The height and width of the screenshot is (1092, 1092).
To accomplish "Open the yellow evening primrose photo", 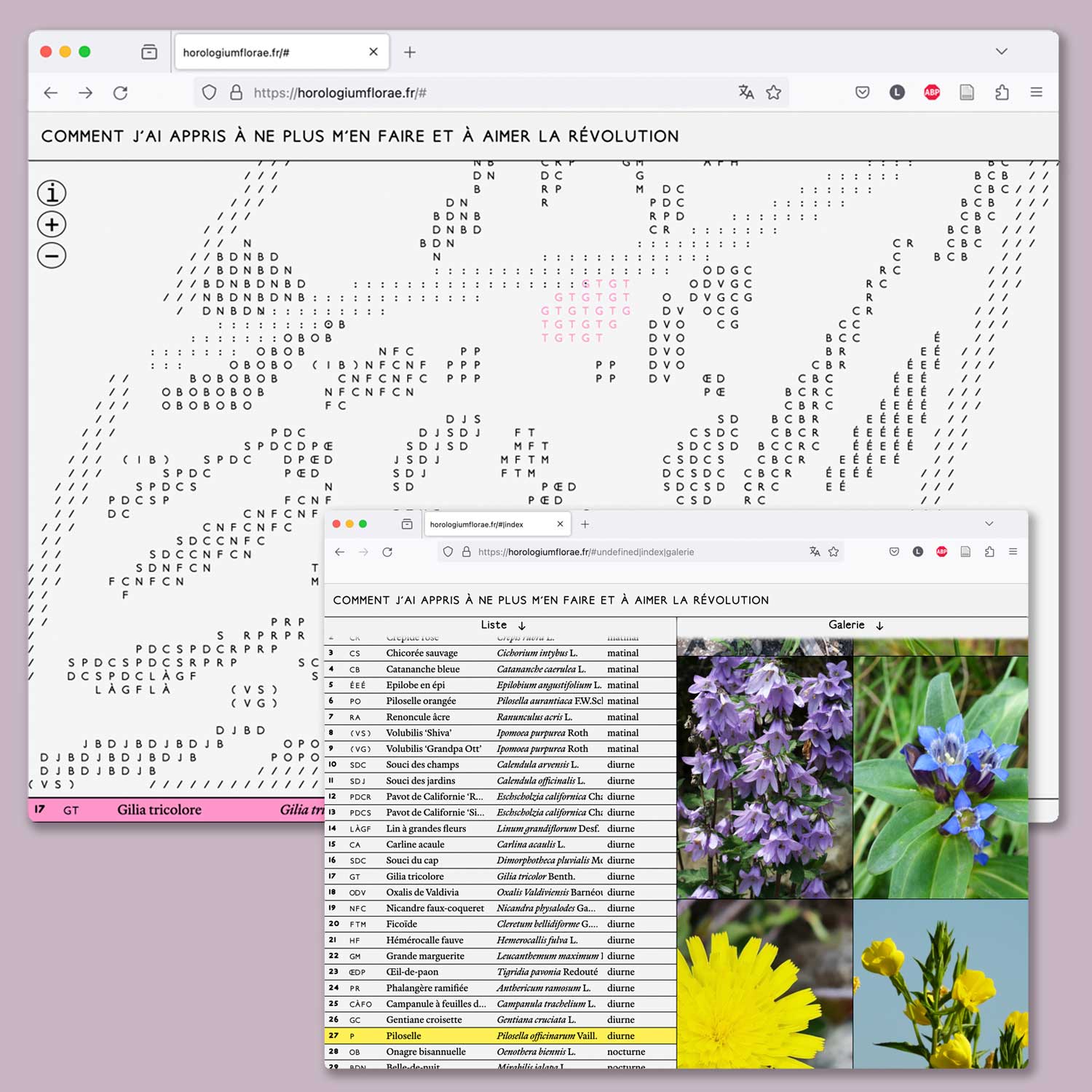I will [941, 984].
